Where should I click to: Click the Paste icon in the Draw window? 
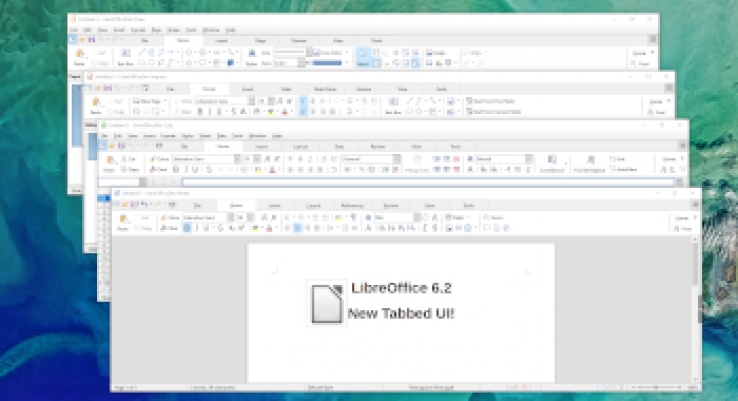point(80,57)
